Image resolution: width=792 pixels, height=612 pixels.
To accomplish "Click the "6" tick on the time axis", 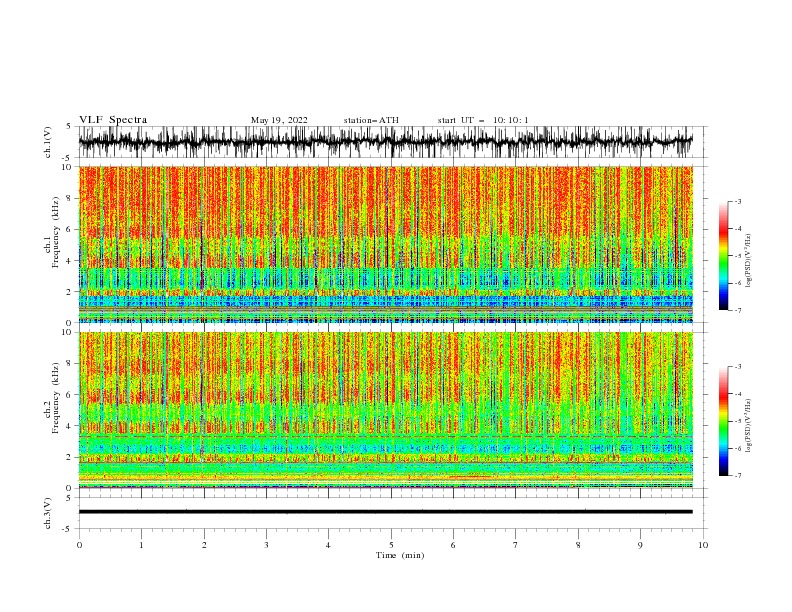I will coord(453,545).
